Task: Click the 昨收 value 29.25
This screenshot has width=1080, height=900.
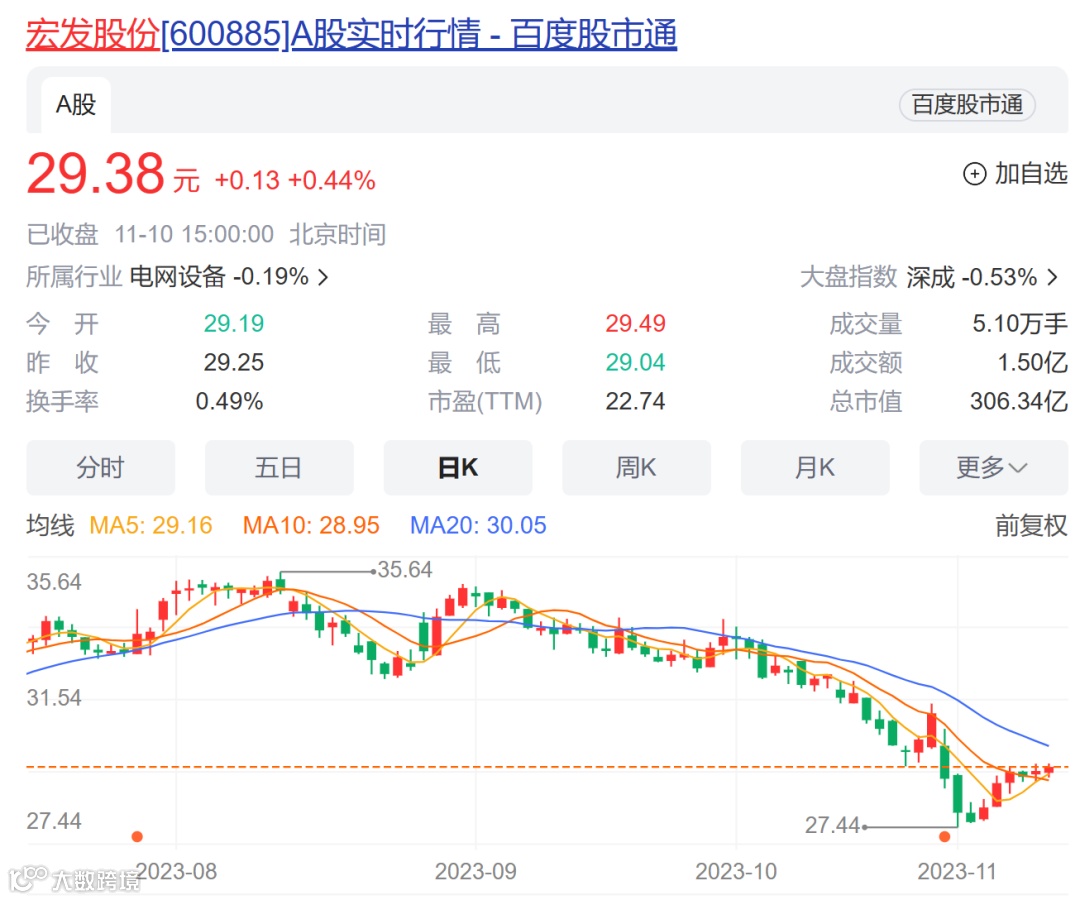Action: (x=233, y=362)
